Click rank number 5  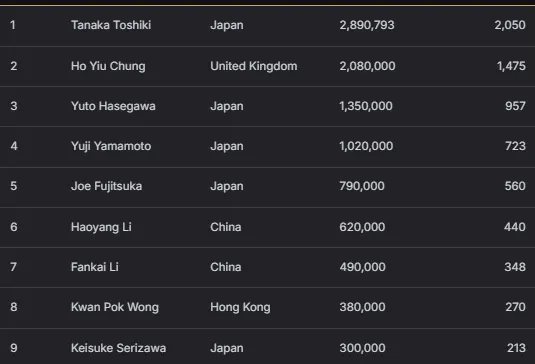click(14, 186)
